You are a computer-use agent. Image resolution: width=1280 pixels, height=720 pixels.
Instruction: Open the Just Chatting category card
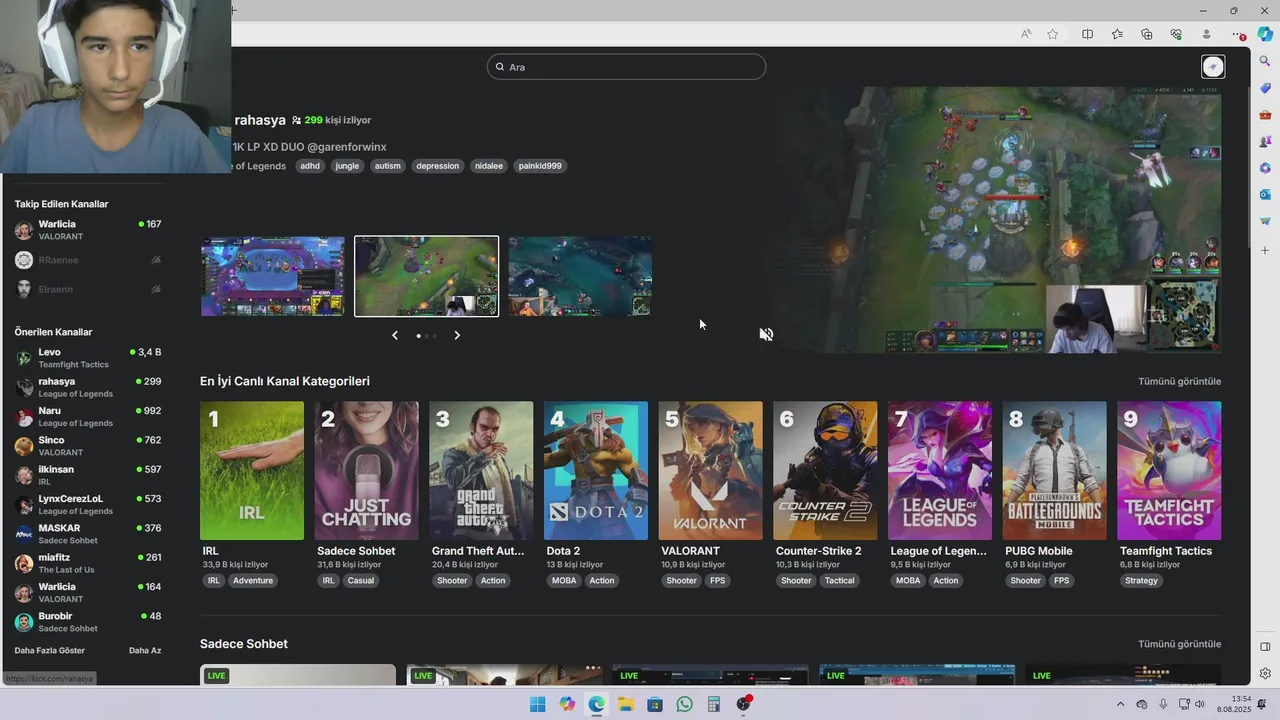click(366, 471)
